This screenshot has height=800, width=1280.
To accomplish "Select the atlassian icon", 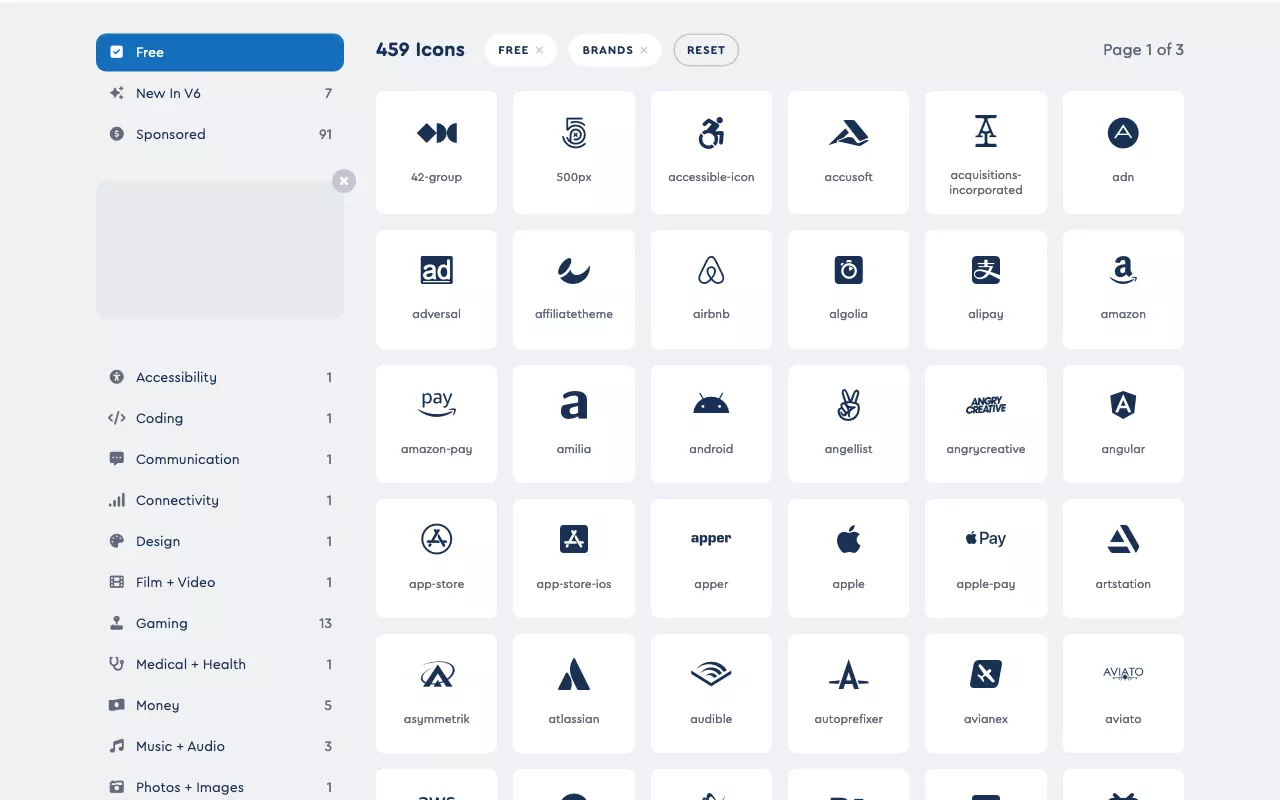I will point(574,693).
